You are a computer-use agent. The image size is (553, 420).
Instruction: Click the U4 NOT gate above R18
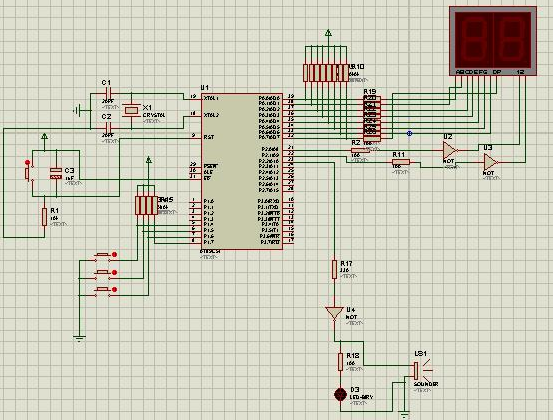(x=334, y=314)
